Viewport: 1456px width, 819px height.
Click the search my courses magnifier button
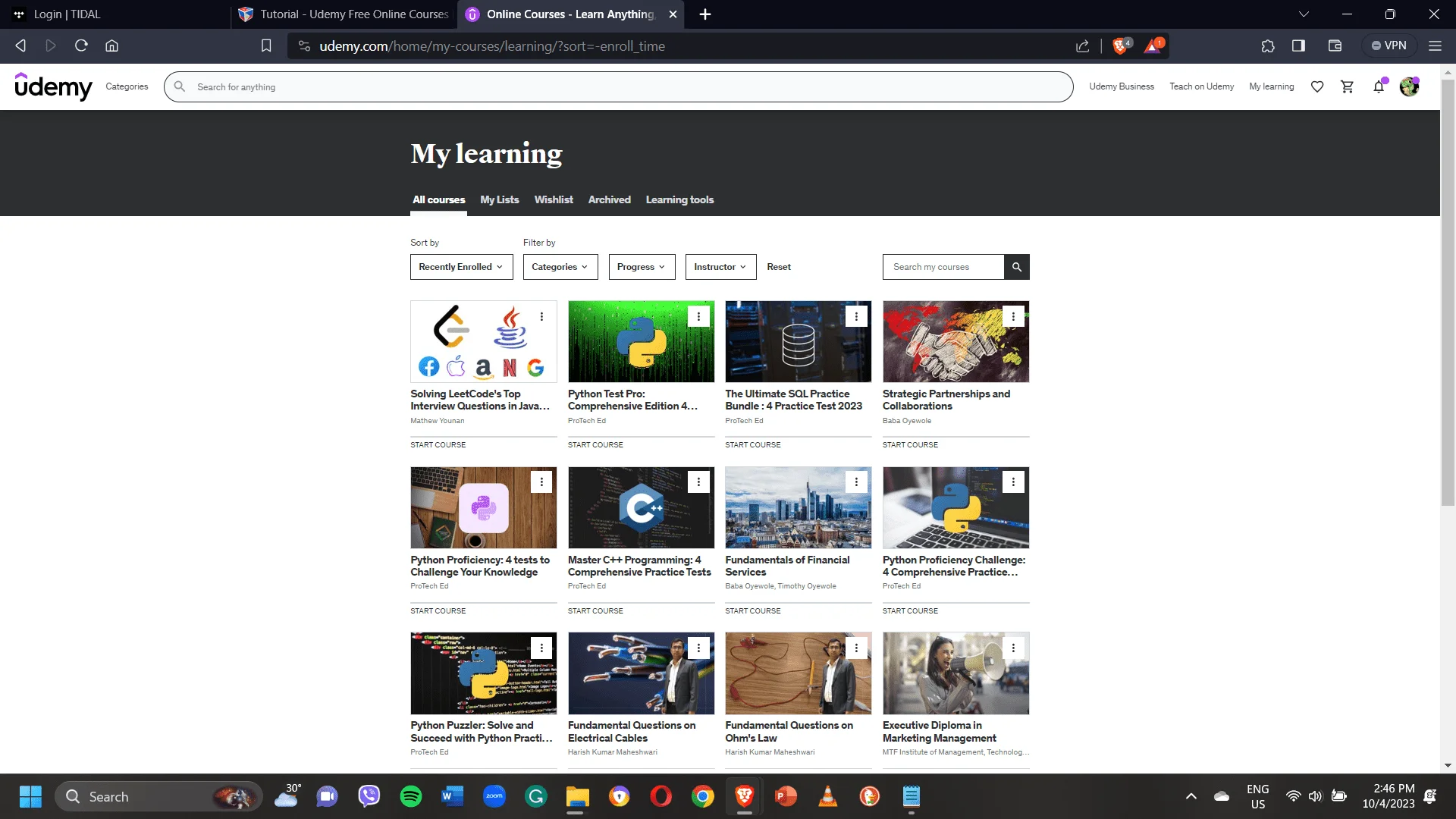tap(1017, 267)
